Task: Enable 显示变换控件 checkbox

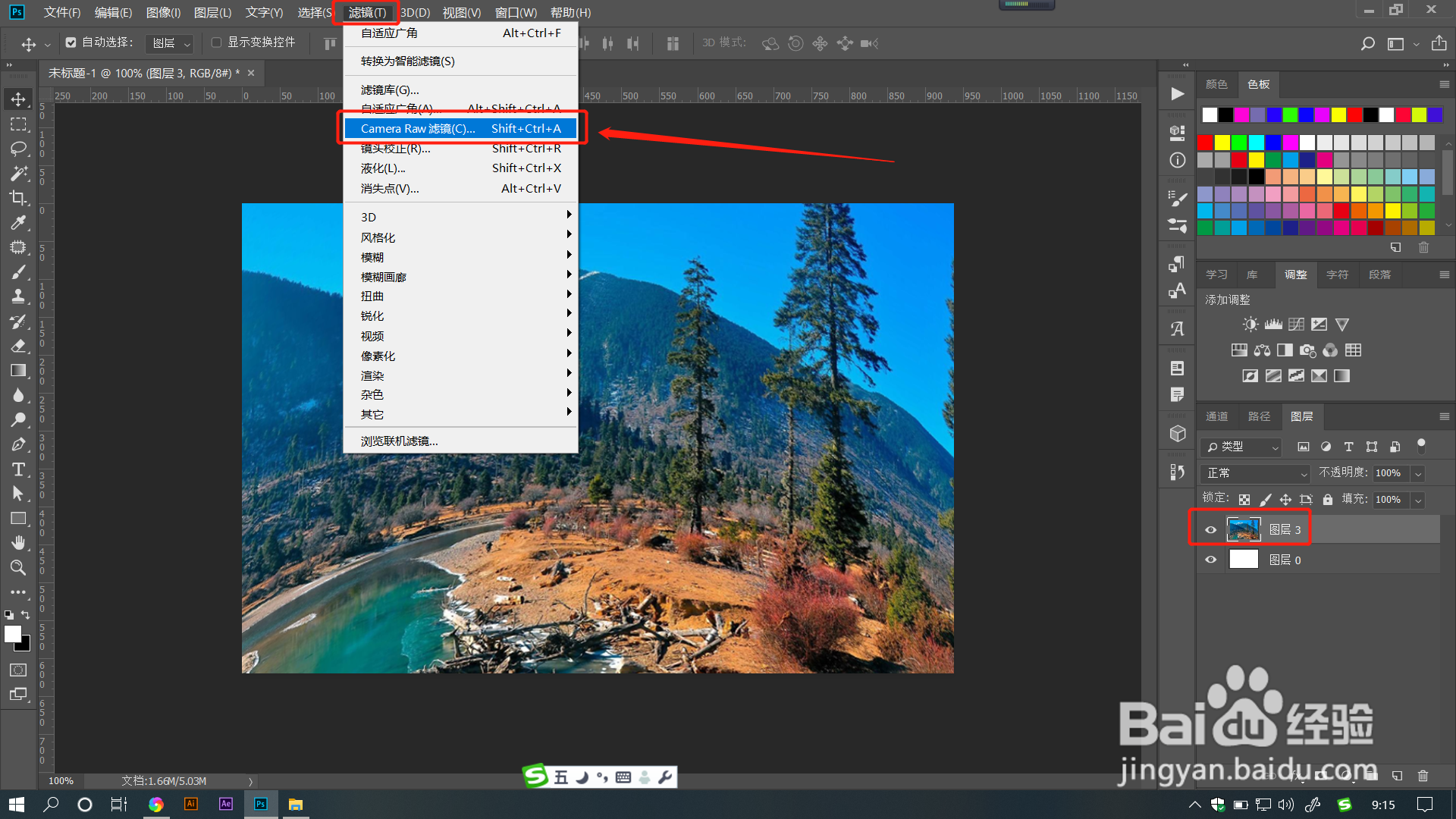Action: [216, 42]
